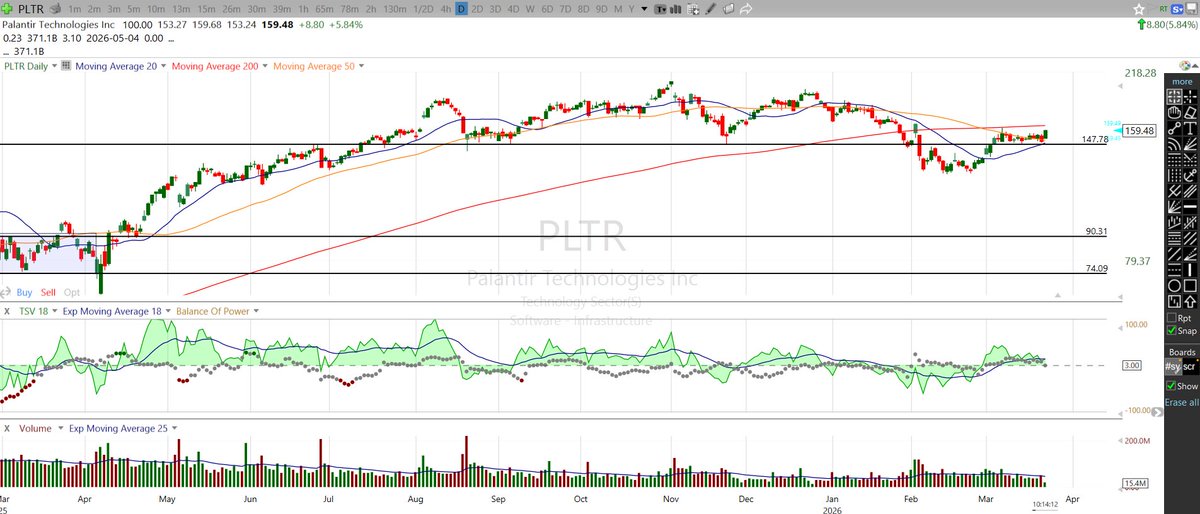Click the Sell button

(x=49, y=292)
